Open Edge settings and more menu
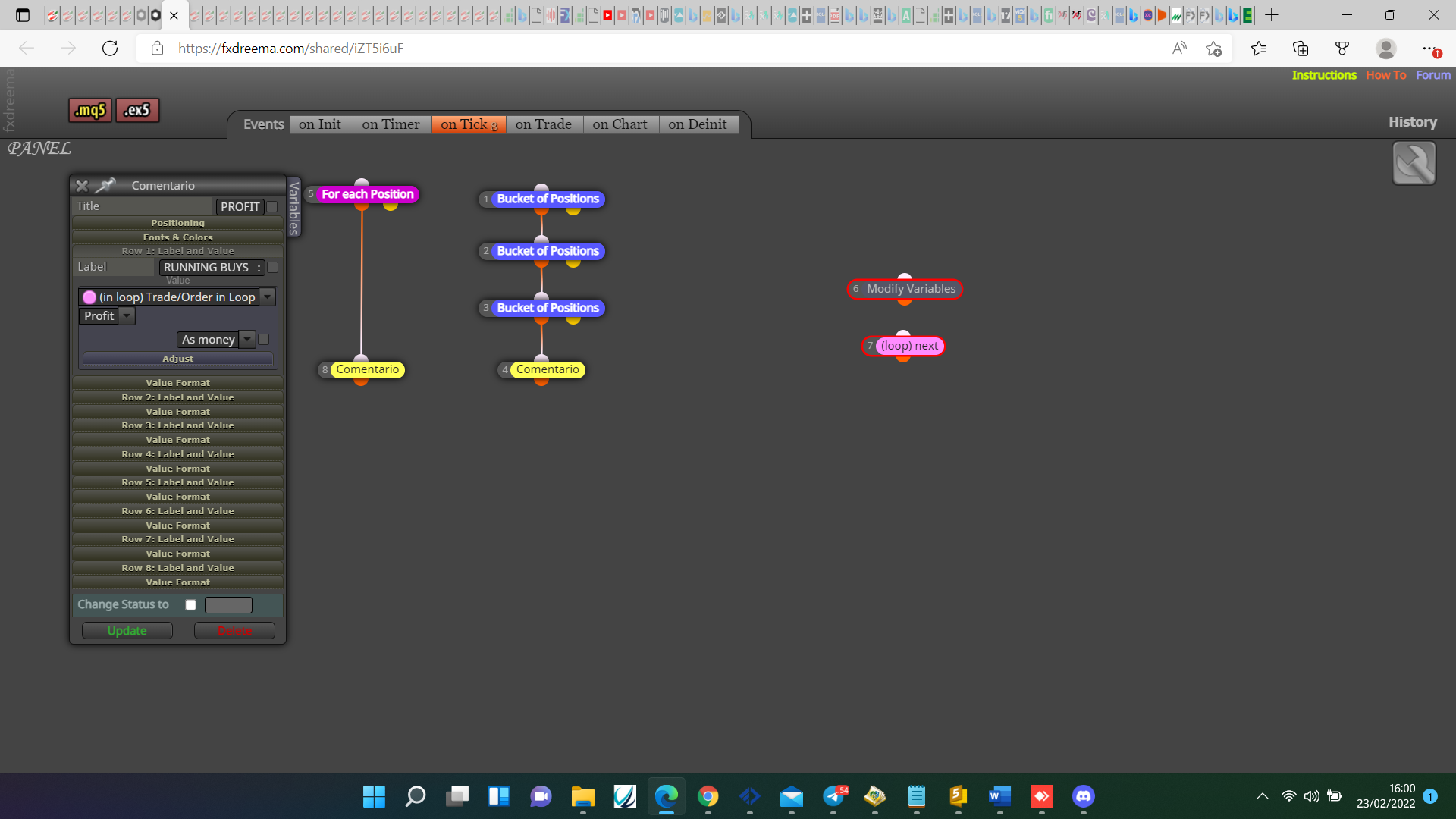 (1429, 49)
